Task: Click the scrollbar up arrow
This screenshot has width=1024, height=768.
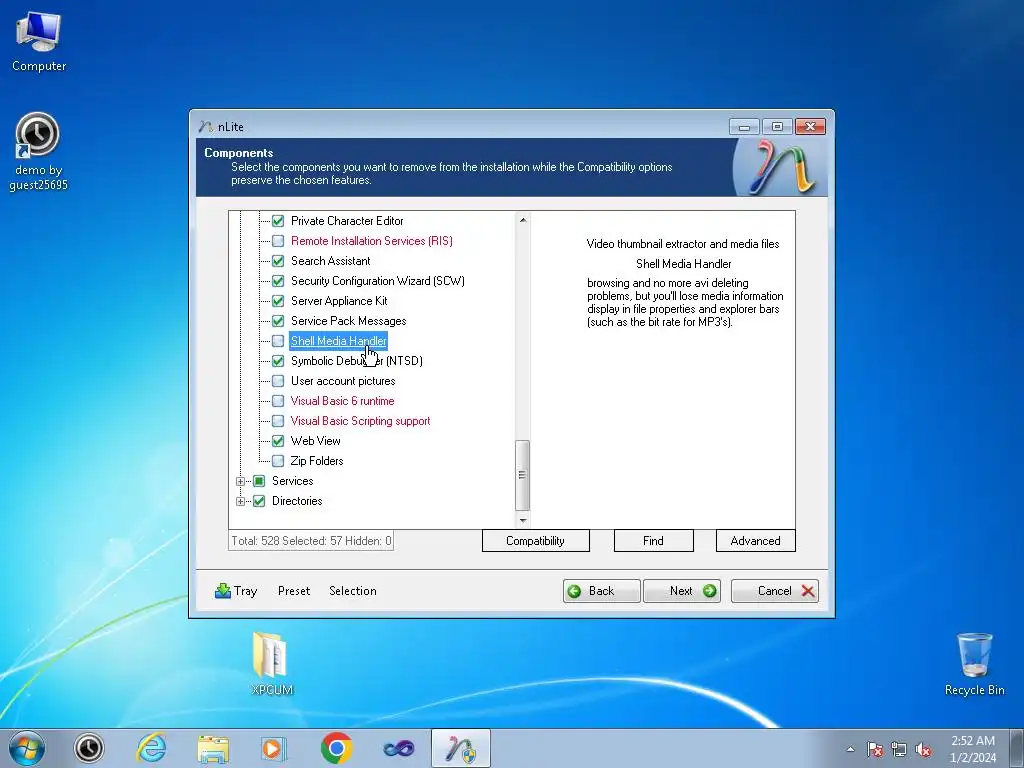Action: click(522, 220)
